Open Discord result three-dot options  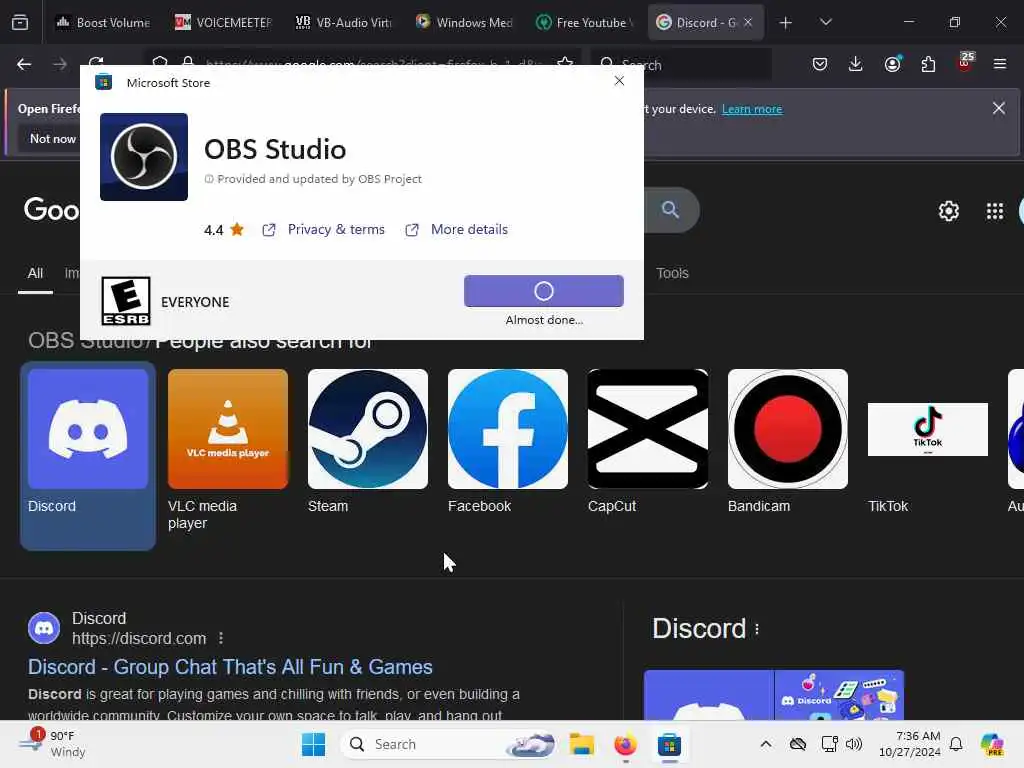(221, 638)
